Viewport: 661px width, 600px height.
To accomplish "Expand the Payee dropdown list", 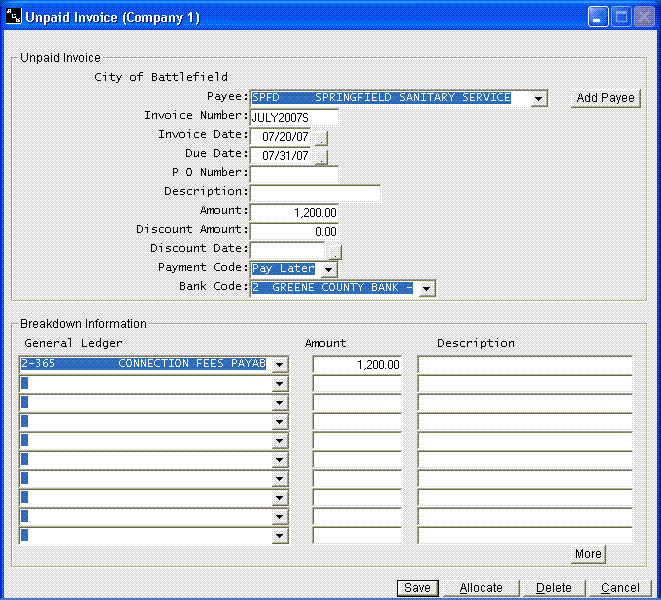I will click(x=539, y=99).
